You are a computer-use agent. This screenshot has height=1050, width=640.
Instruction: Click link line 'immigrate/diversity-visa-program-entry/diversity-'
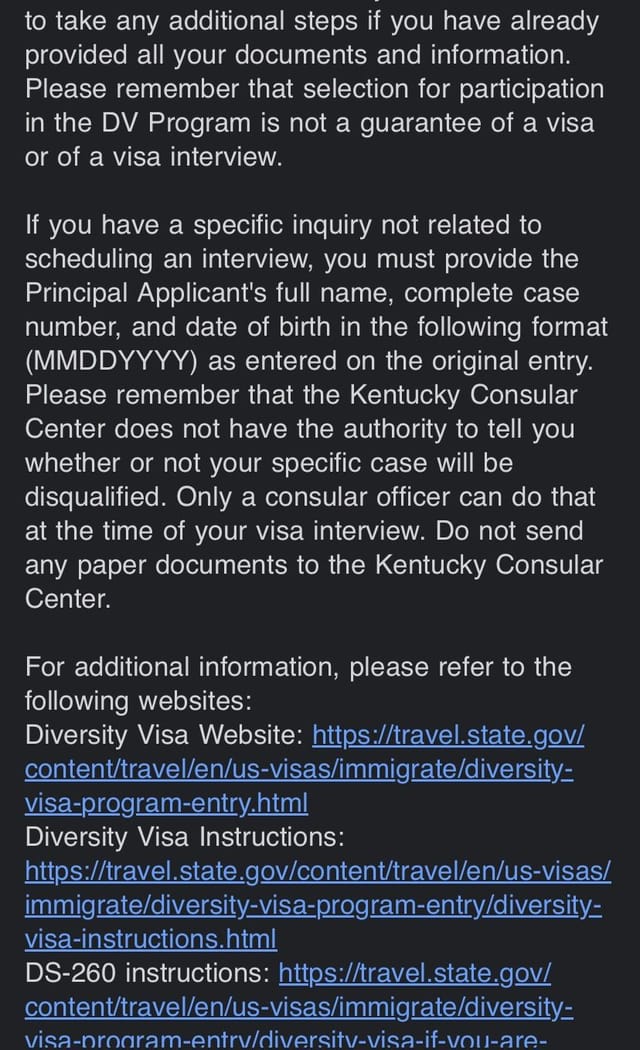pos(313,905)
